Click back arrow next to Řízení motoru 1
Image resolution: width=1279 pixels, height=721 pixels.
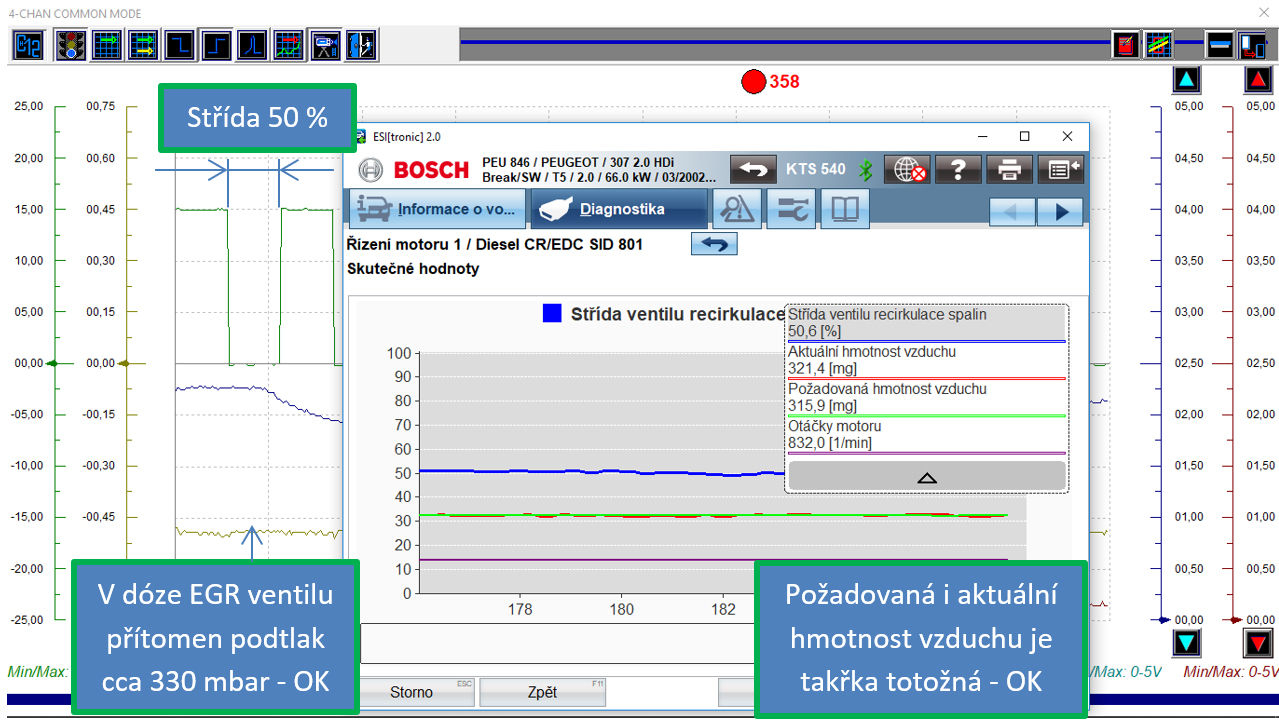[714, 244]
